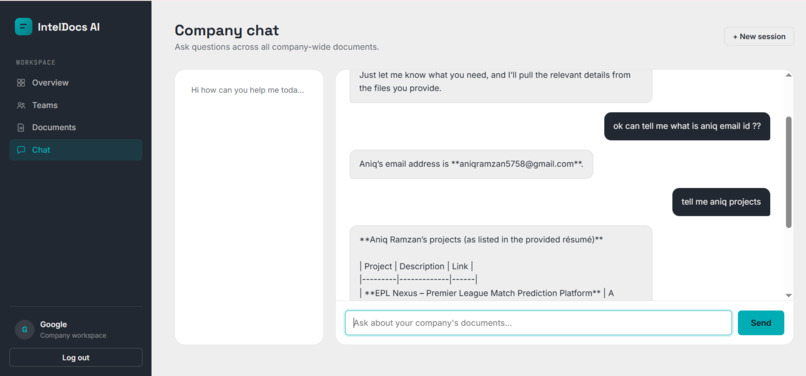Select the Chat menu item
The image size is (806, 376).
(76, 150)
